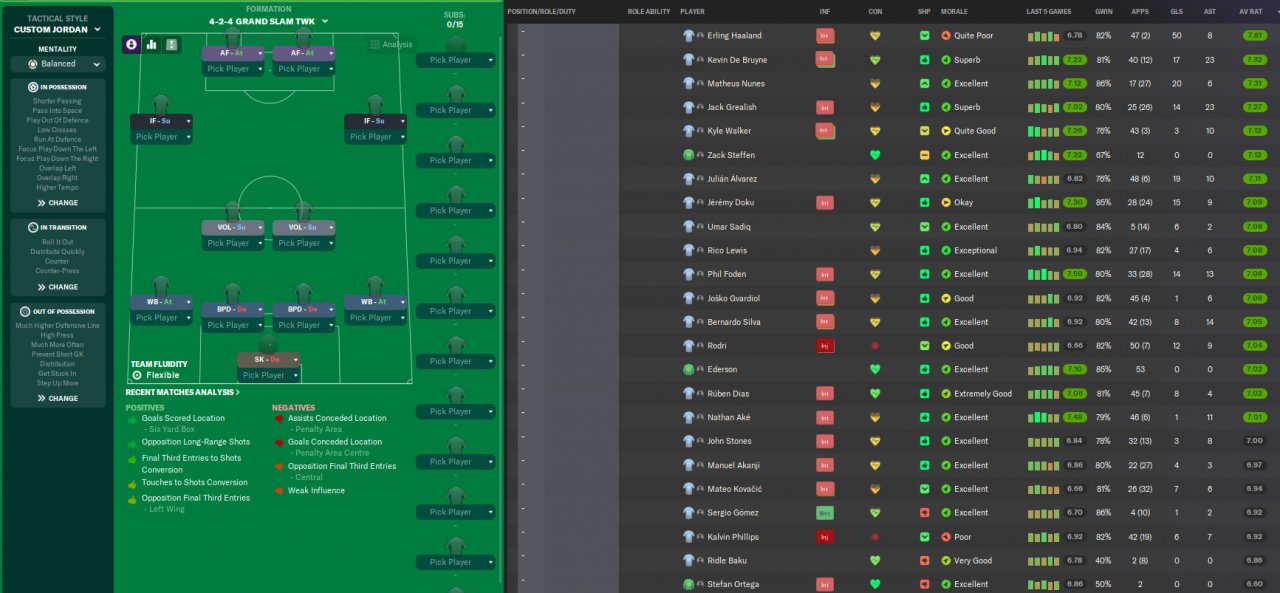The image size is (1280, 593).
Task: Click the sharpness icon for Julián Álvarez
Action: 925,179
